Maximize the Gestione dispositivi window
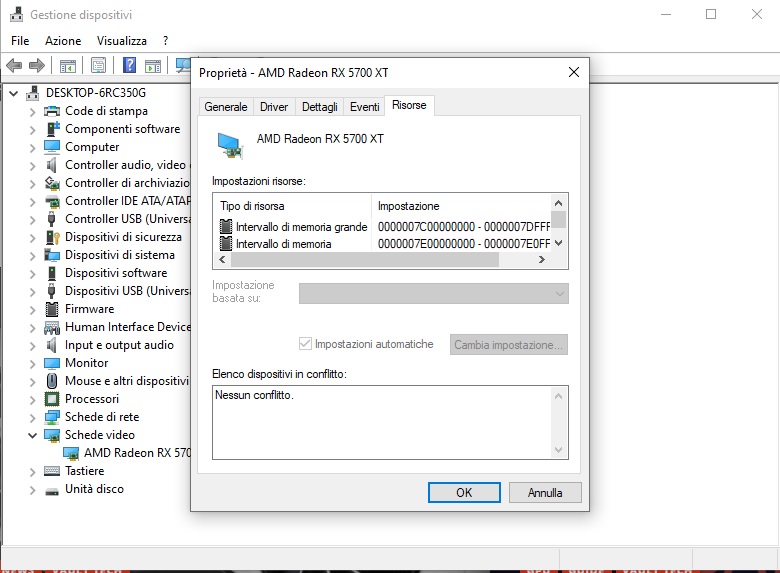Viewport: 780px width, 573px height. coord(711,14)
